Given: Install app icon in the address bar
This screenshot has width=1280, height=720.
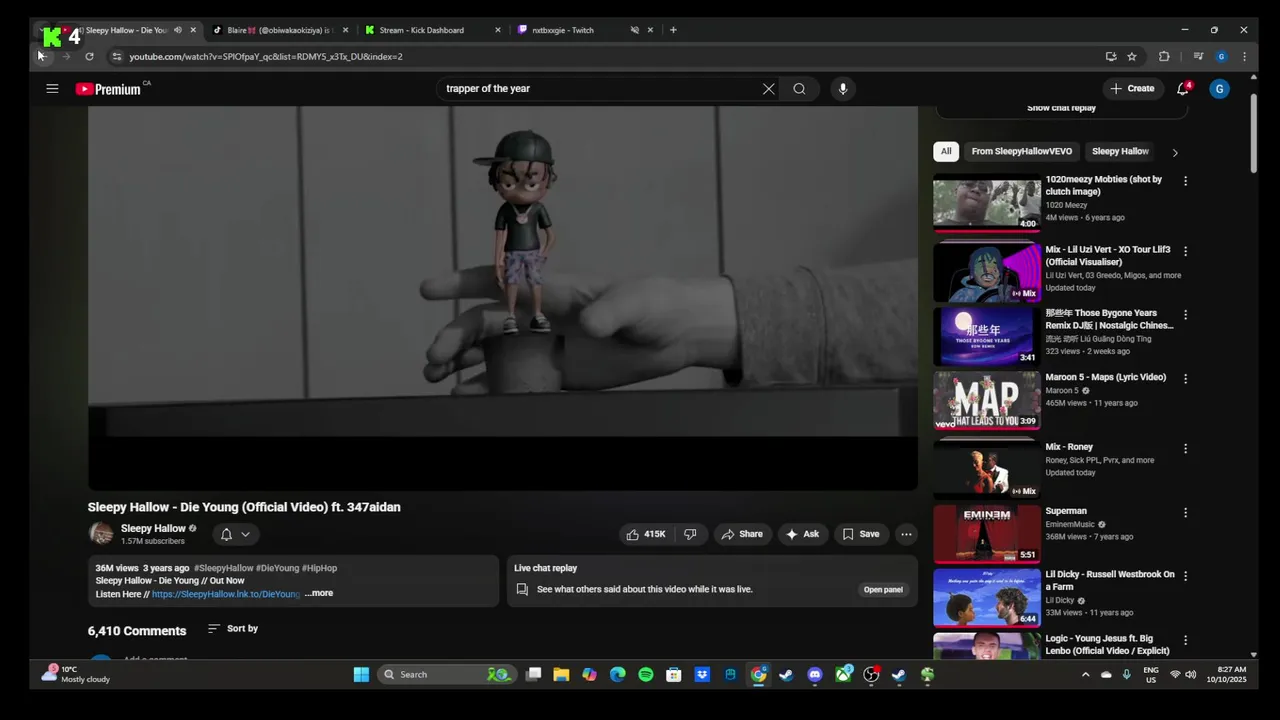Looking at the screenshot, I should [1111, 57].
